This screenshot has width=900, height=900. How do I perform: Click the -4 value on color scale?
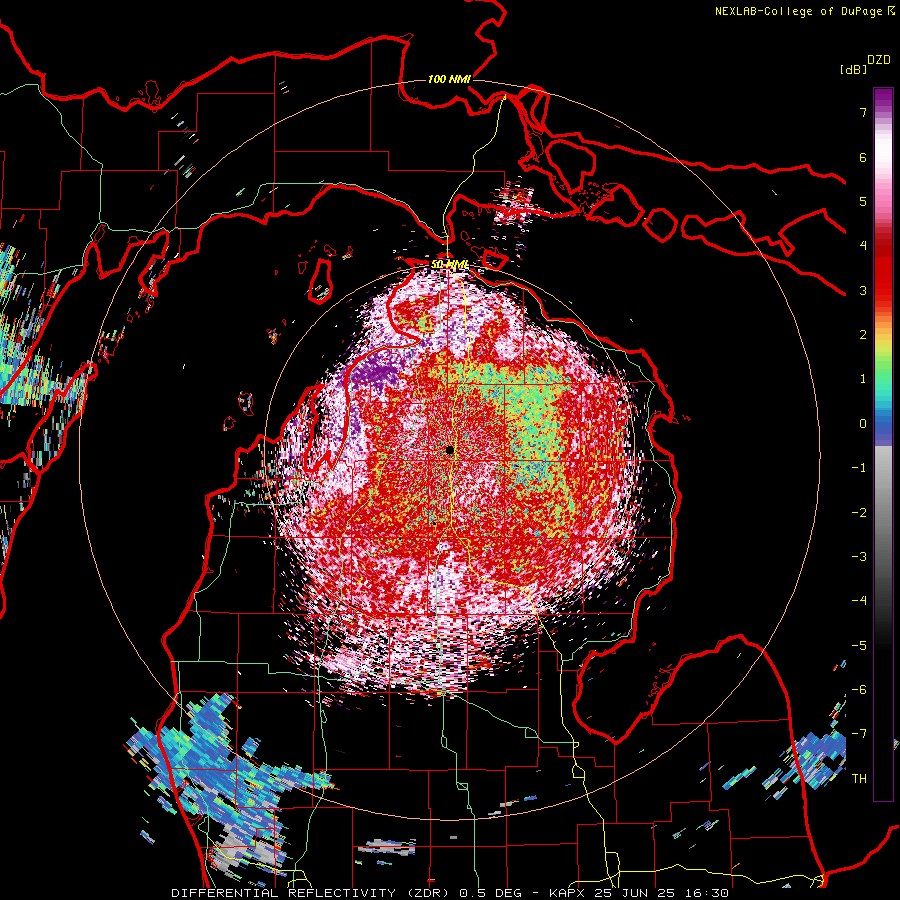(x=859, y=601)
